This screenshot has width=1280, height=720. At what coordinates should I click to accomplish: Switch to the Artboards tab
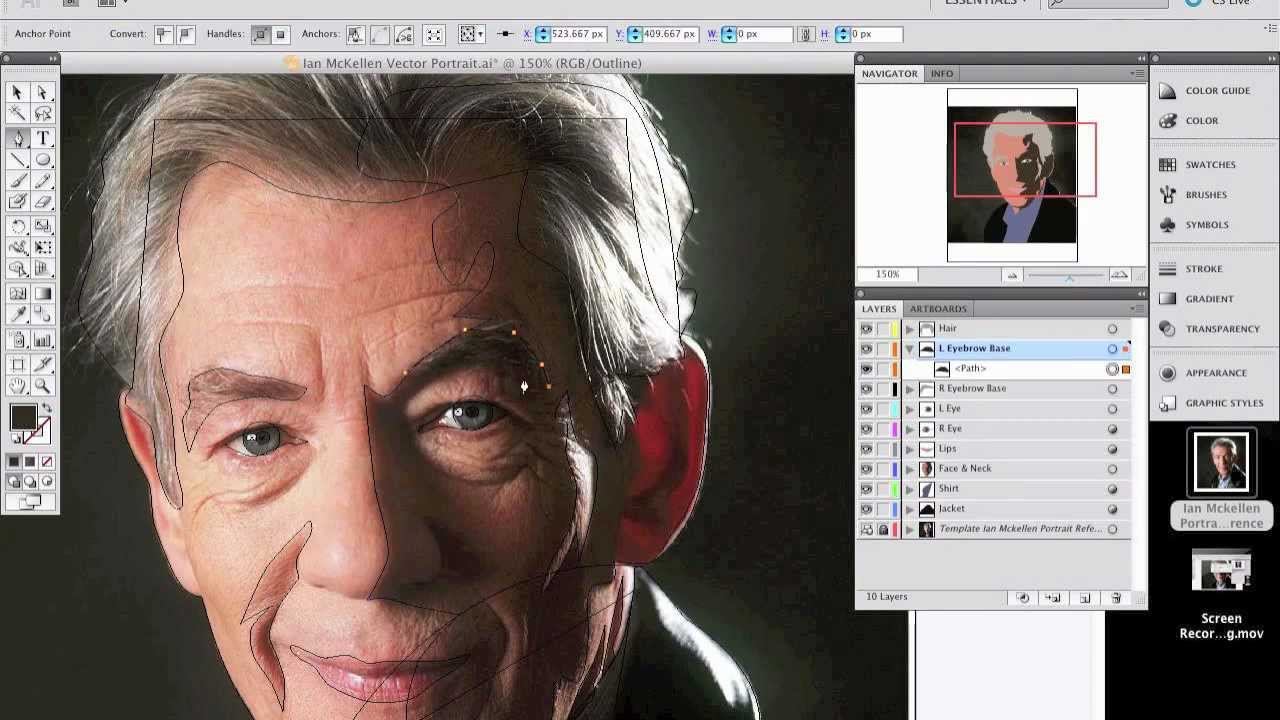937,308
